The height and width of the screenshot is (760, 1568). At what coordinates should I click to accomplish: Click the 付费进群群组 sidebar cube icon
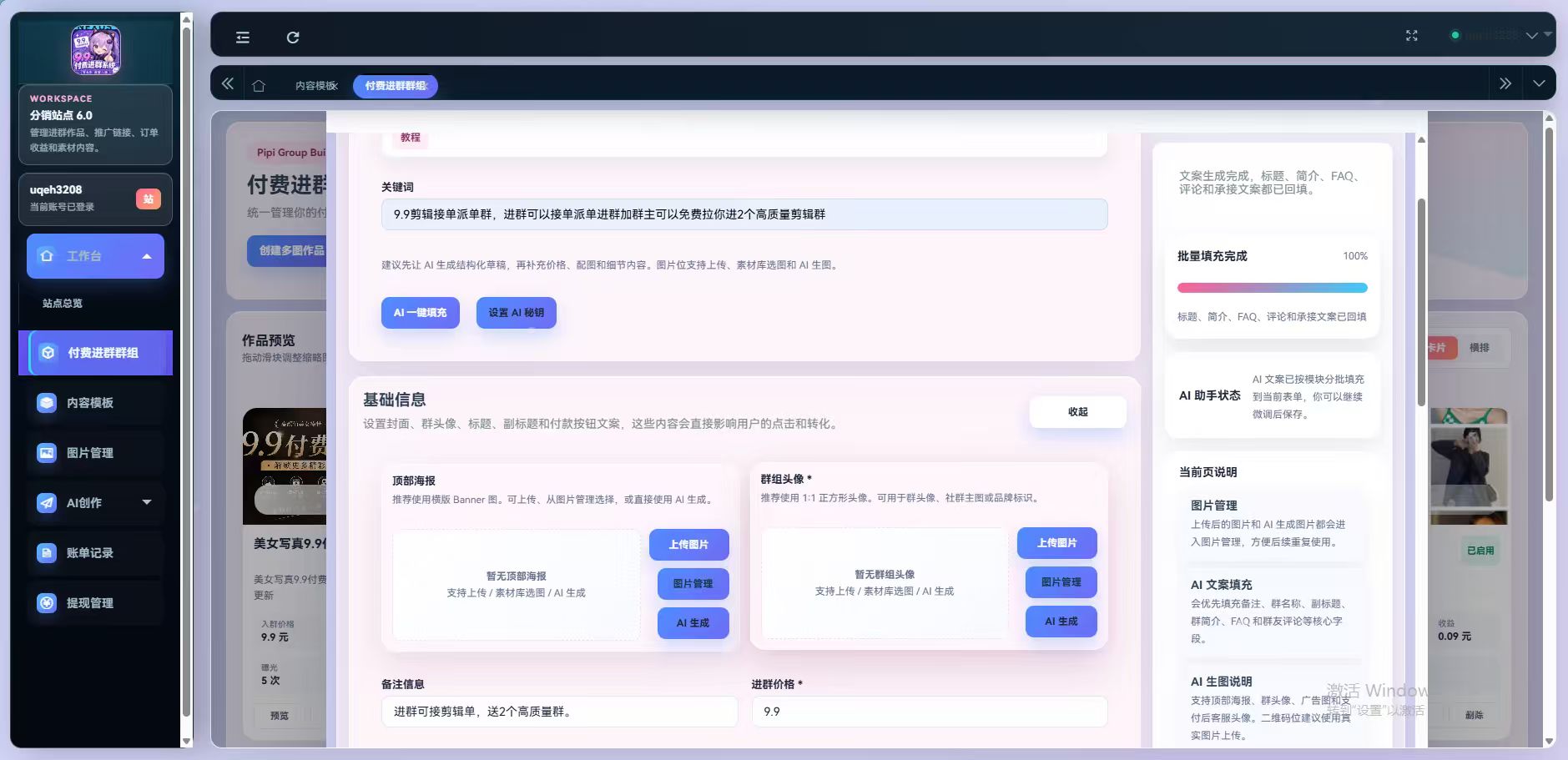48,353
